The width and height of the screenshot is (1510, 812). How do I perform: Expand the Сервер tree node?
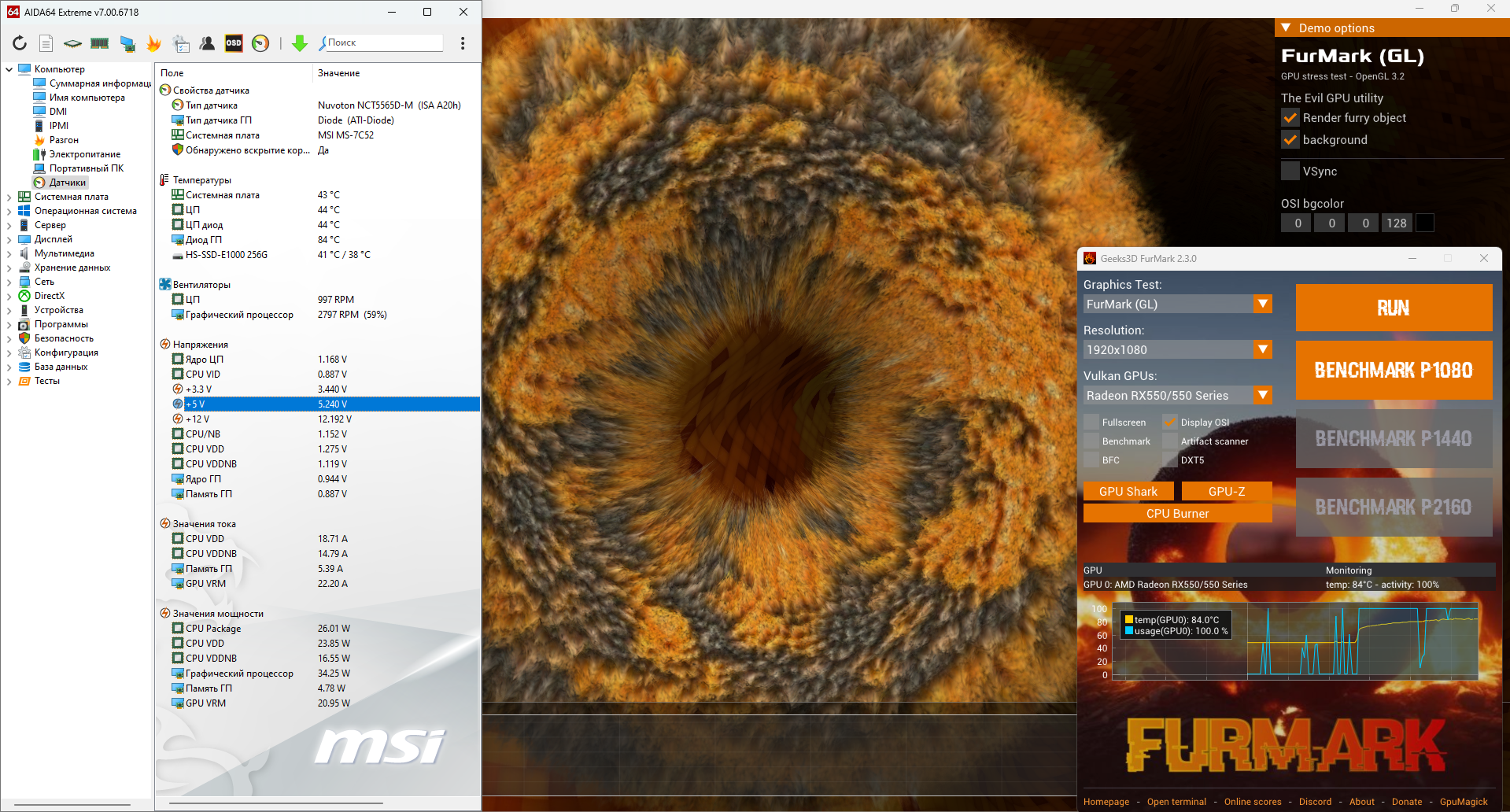click(x=9, y=225)
